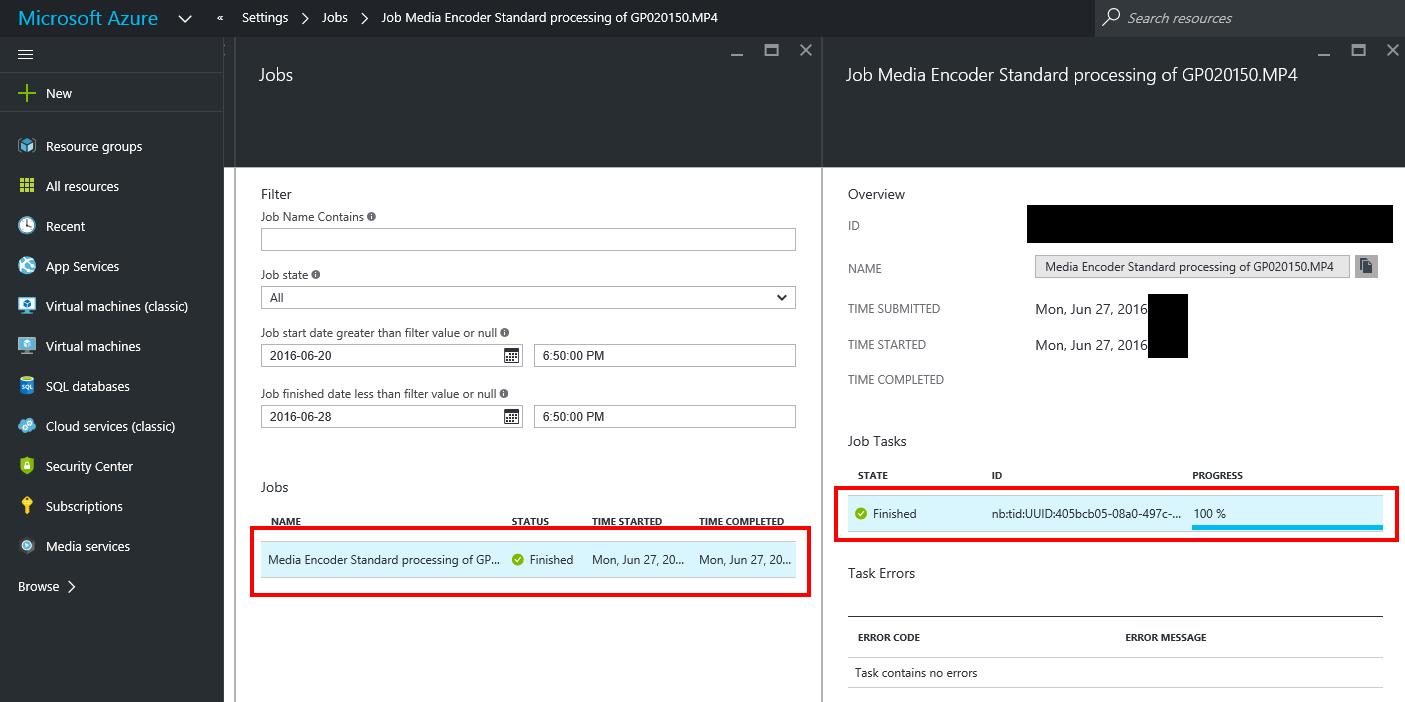The width and height of the screenshot is (1405, 702).
Task: Click the Browse label
Action: (38, 587)
